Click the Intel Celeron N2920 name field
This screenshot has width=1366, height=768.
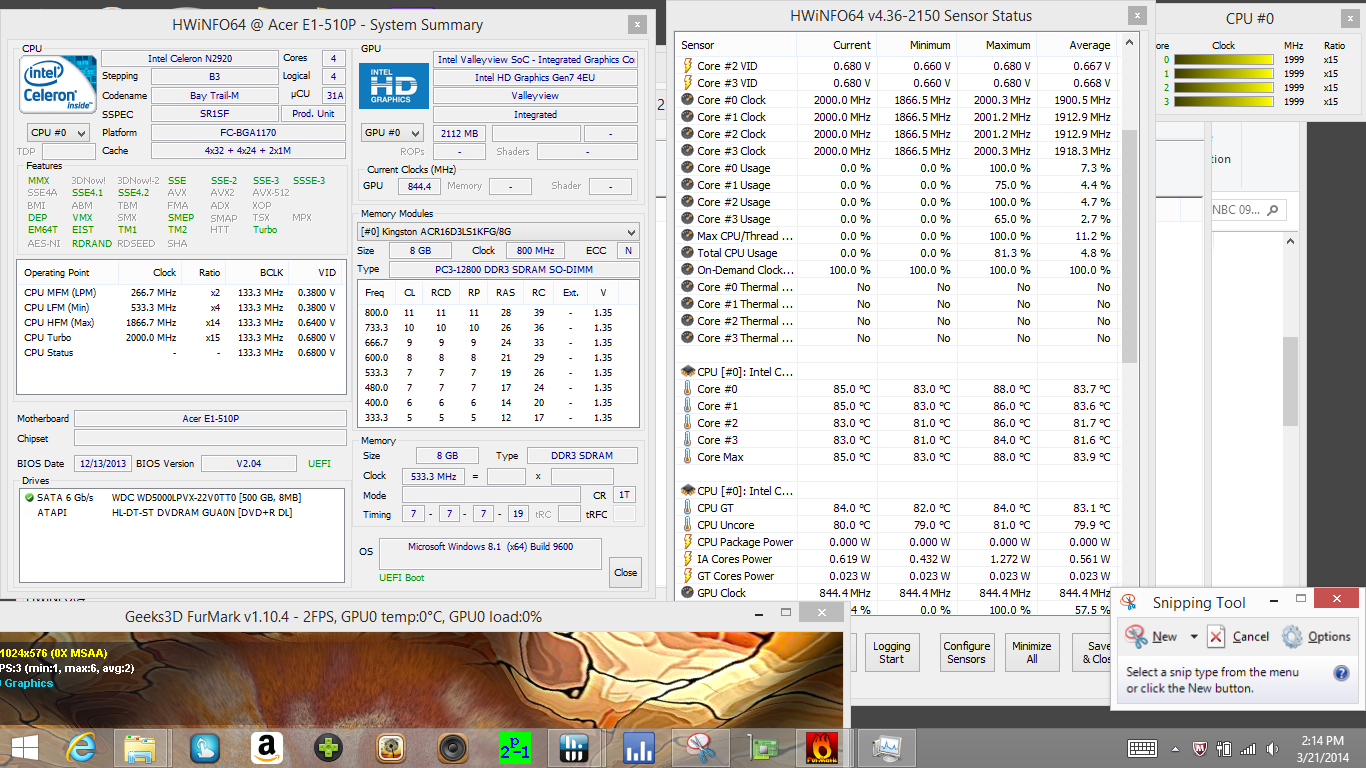pos(190,59)
